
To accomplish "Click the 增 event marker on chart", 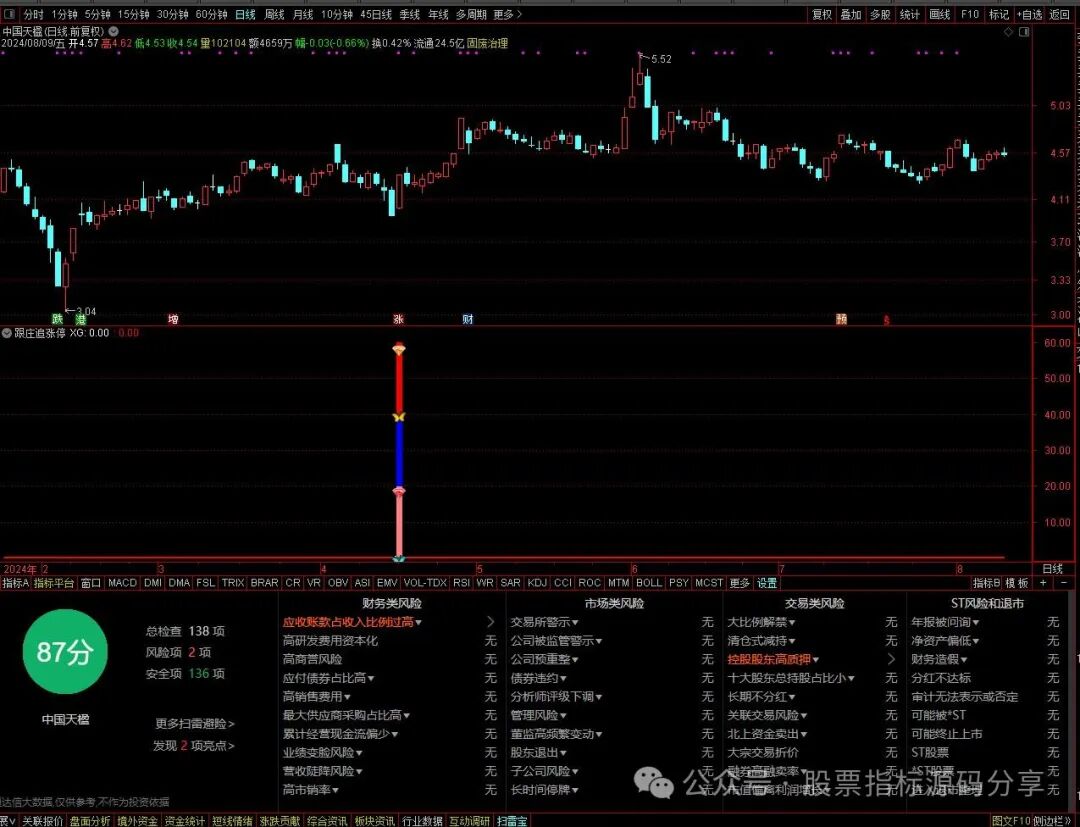I will point(174,319).
